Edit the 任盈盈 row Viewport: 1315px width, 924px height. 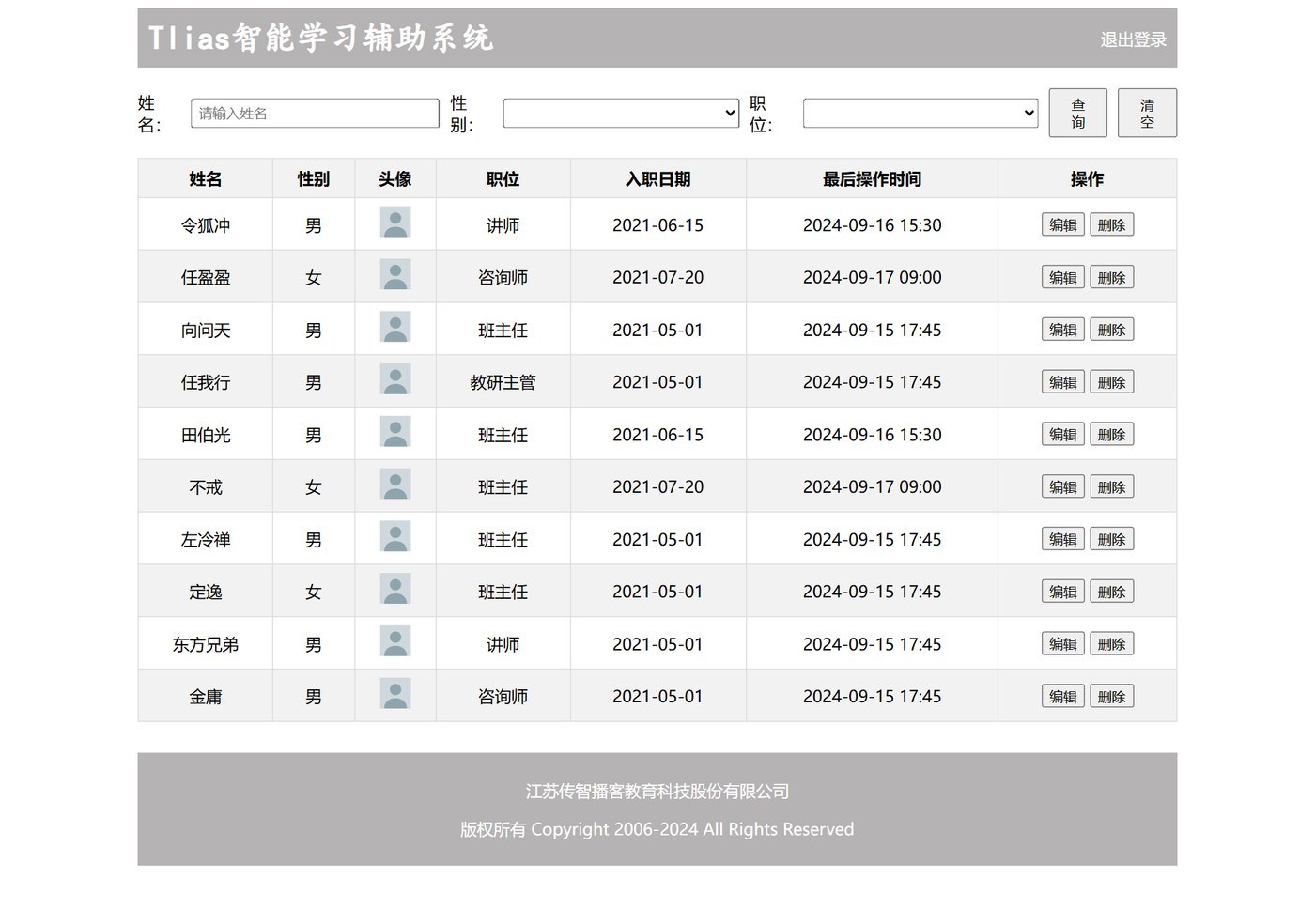1063,278
